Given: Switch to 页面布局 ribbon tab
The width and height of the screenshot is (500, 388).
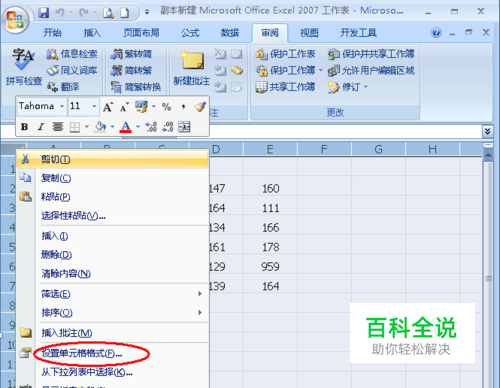Looking at the screenshot, I should [141, 33].
